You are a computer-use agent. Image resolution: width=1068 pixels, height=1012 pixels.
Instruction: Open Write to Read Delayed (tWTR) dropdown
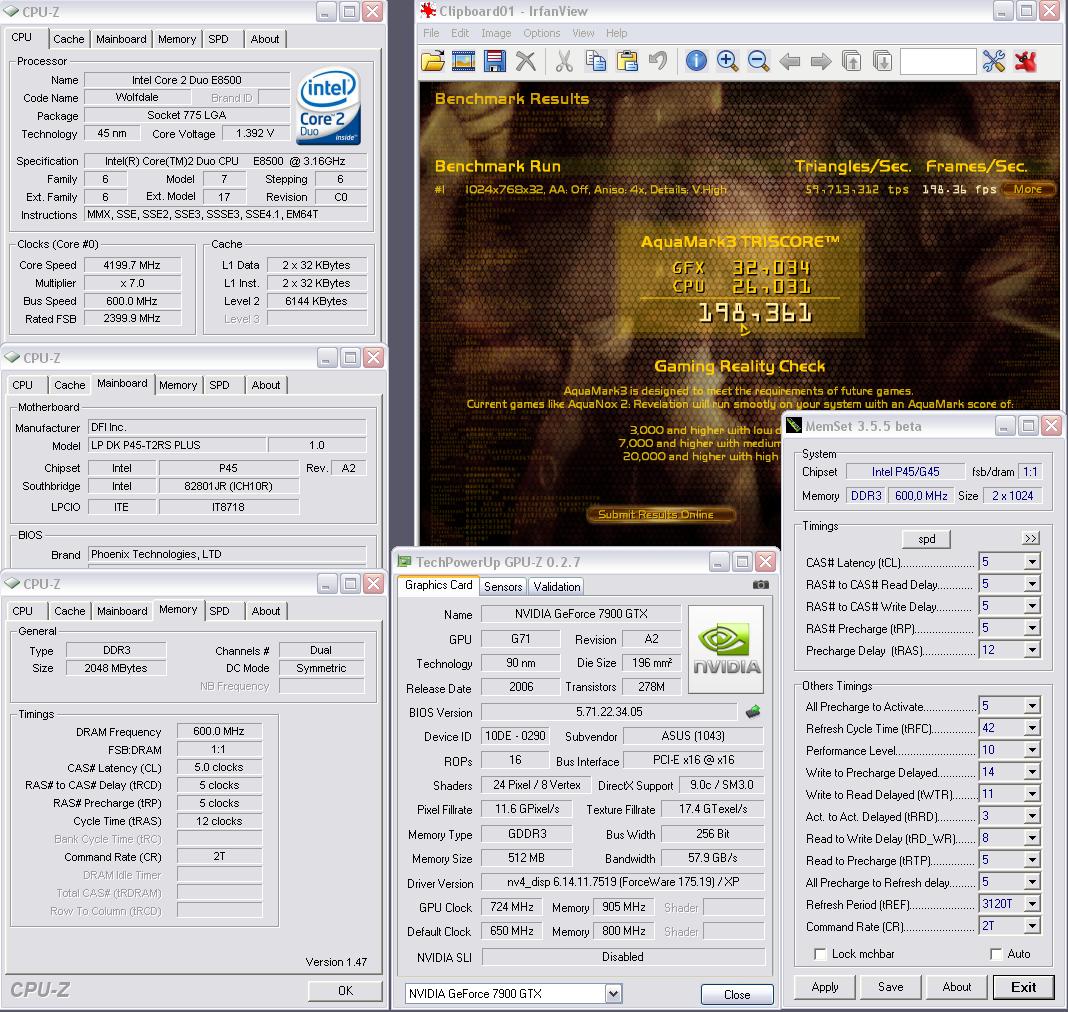coord(1033,794)
